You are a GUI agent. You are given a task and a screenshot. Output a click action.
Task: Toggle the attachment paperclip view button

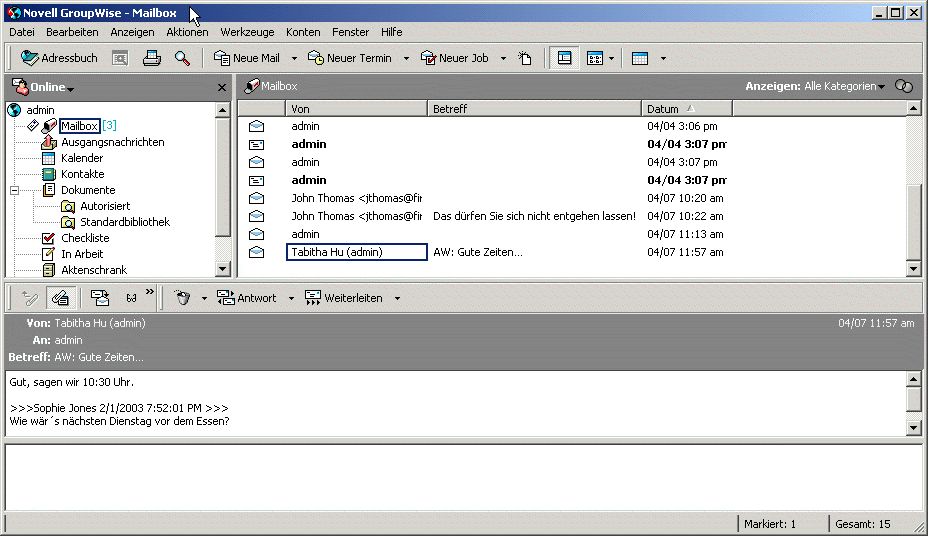pyautogui.click(x=60, y=298)
